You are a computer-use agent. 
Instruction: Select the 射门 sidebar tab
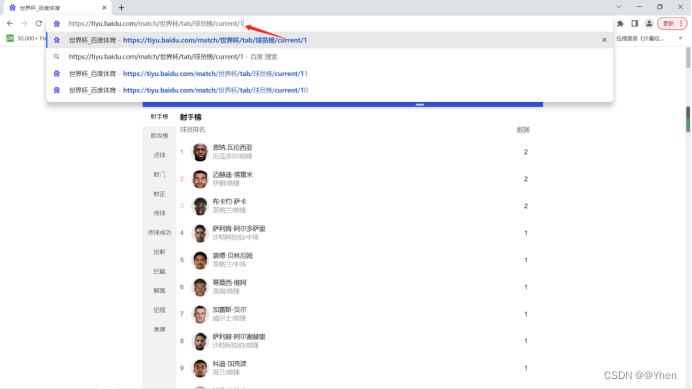pos(159,174)
